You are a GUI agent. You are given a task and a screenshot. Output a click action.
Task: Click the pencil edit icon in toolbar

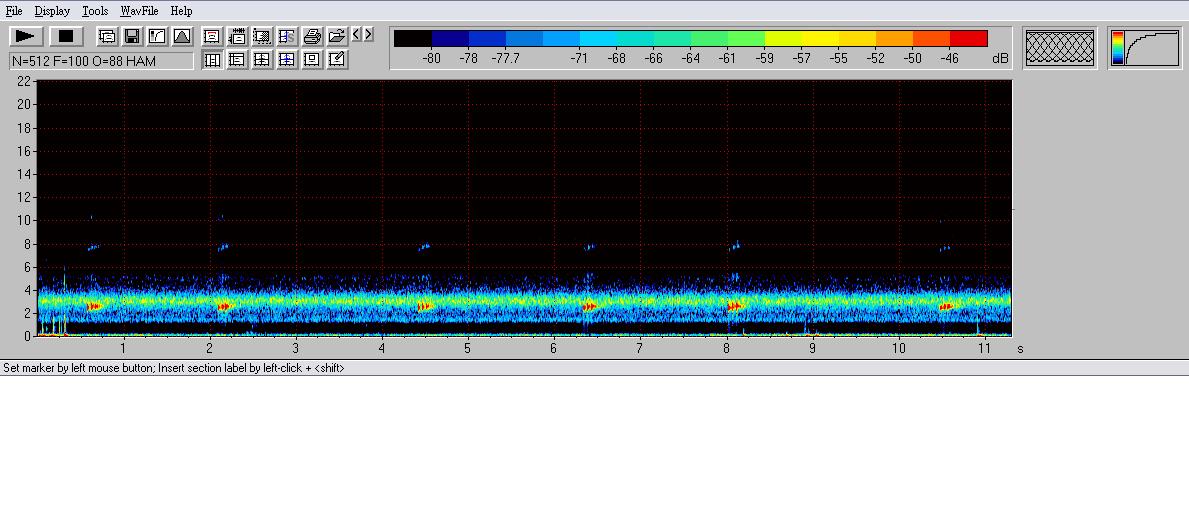pyautogui.click(x=337, y=60)
